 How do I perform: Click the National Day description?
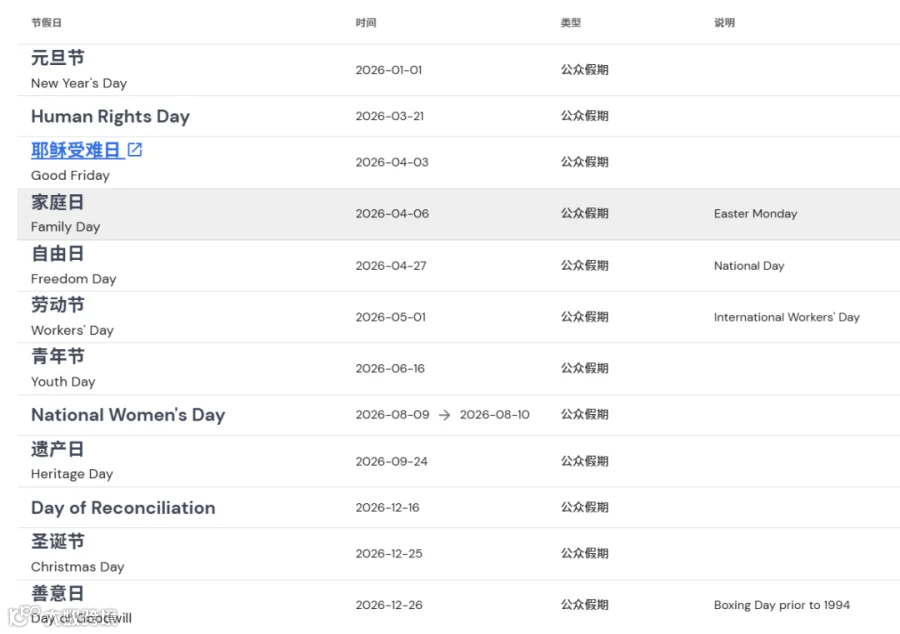(x=749, y=266)
